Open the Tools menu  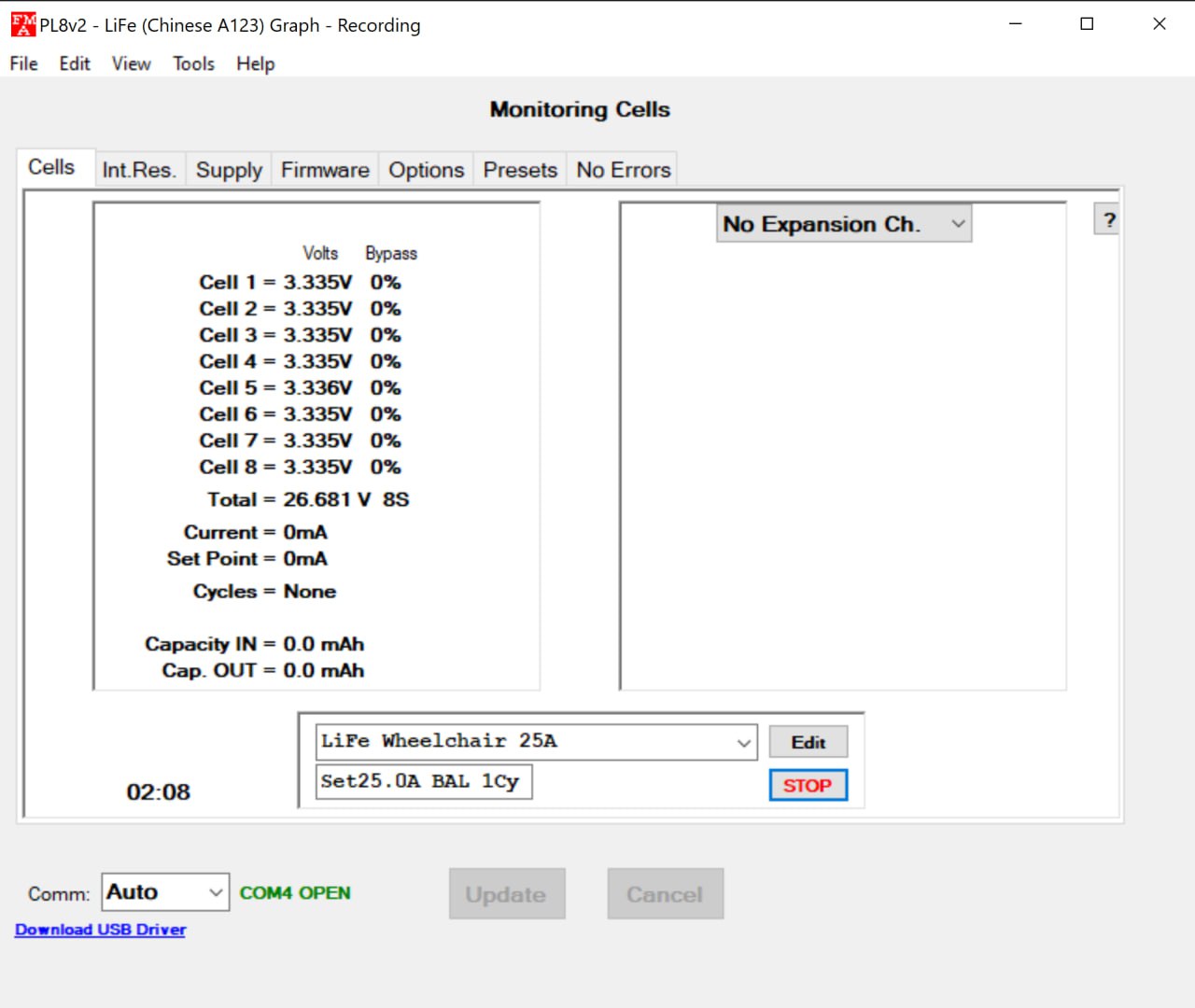tap(193, 63)
